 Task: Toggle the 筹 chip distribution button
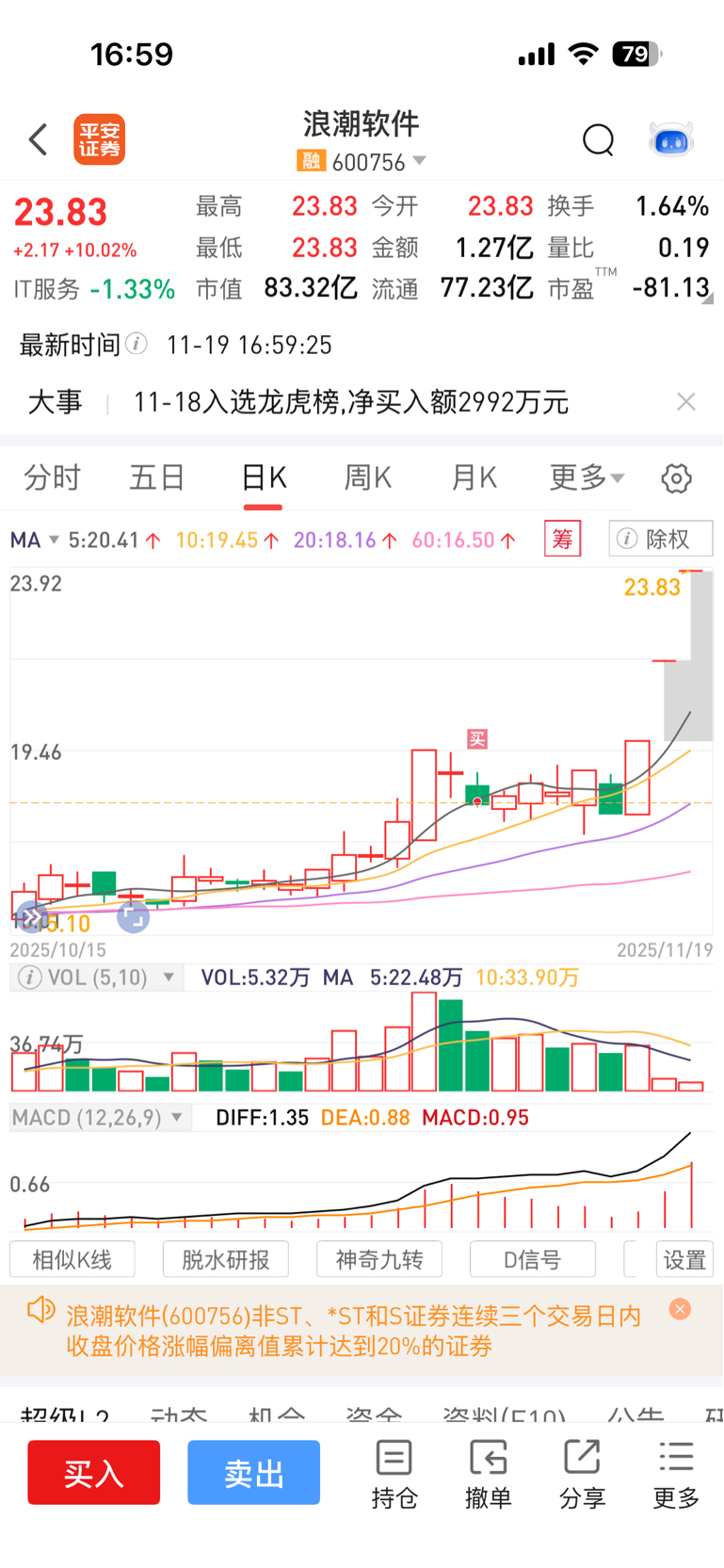(563, 539)
